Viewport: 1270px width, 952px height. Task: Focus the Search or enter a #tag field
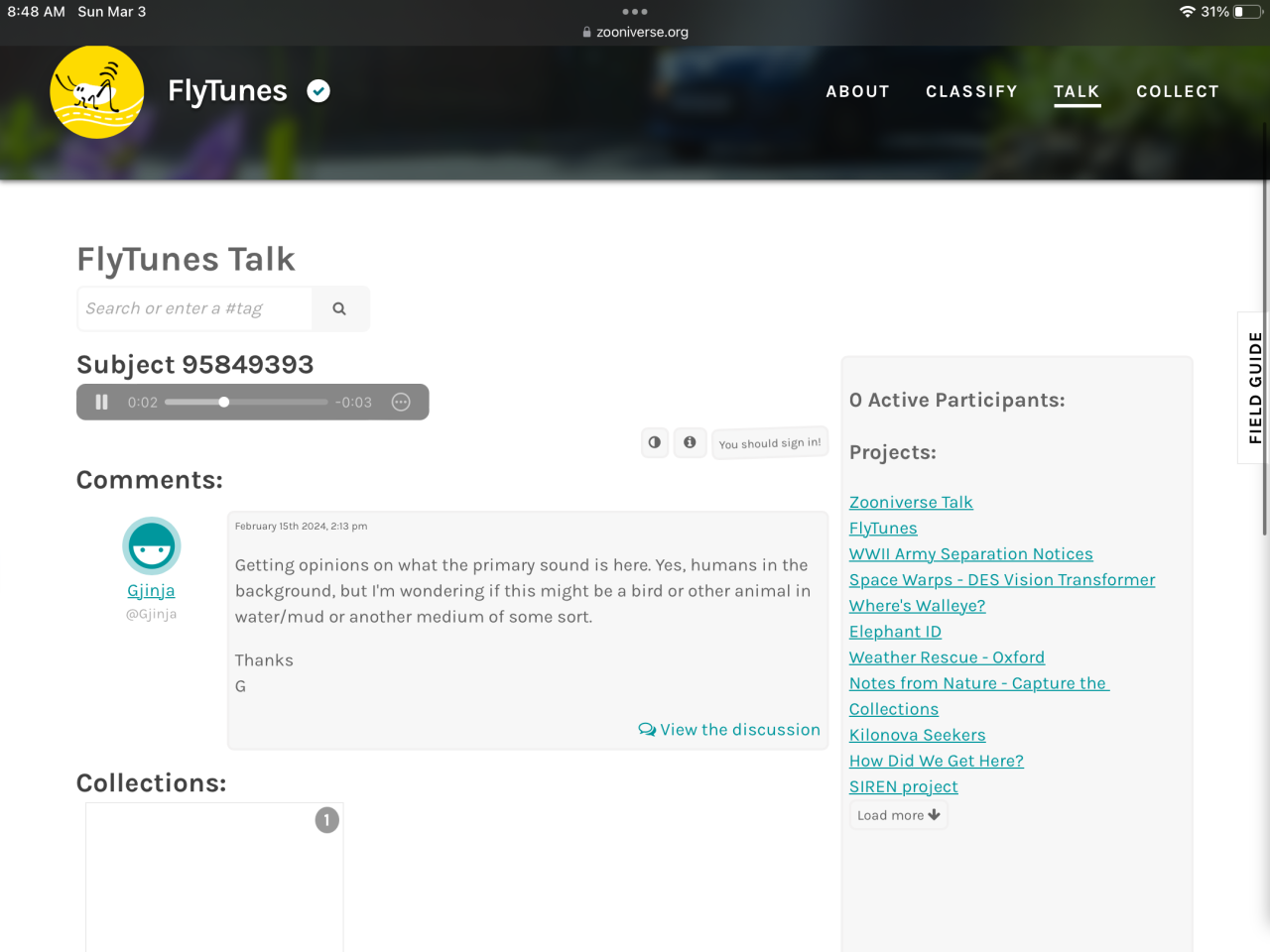[194, 308]
